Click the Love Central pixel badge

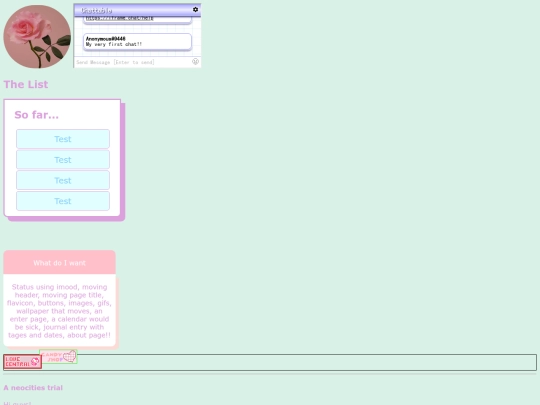pos(23,362)
